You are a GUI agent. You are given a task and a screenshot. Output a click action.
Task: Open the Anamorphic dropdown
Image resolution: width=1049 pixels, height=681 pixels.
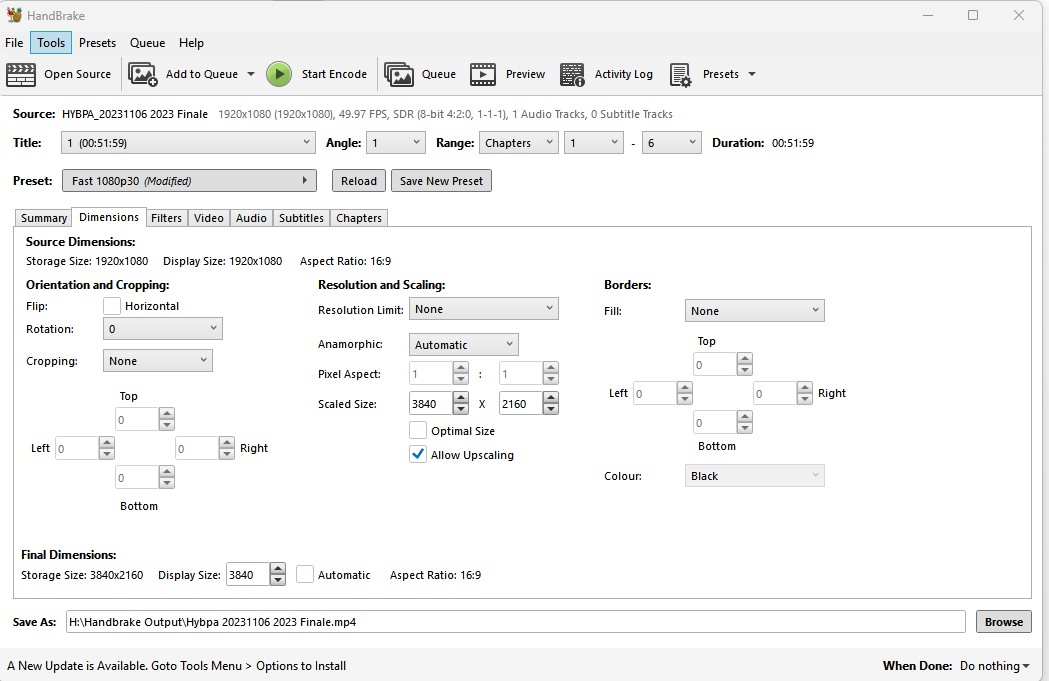pos(463,345)
